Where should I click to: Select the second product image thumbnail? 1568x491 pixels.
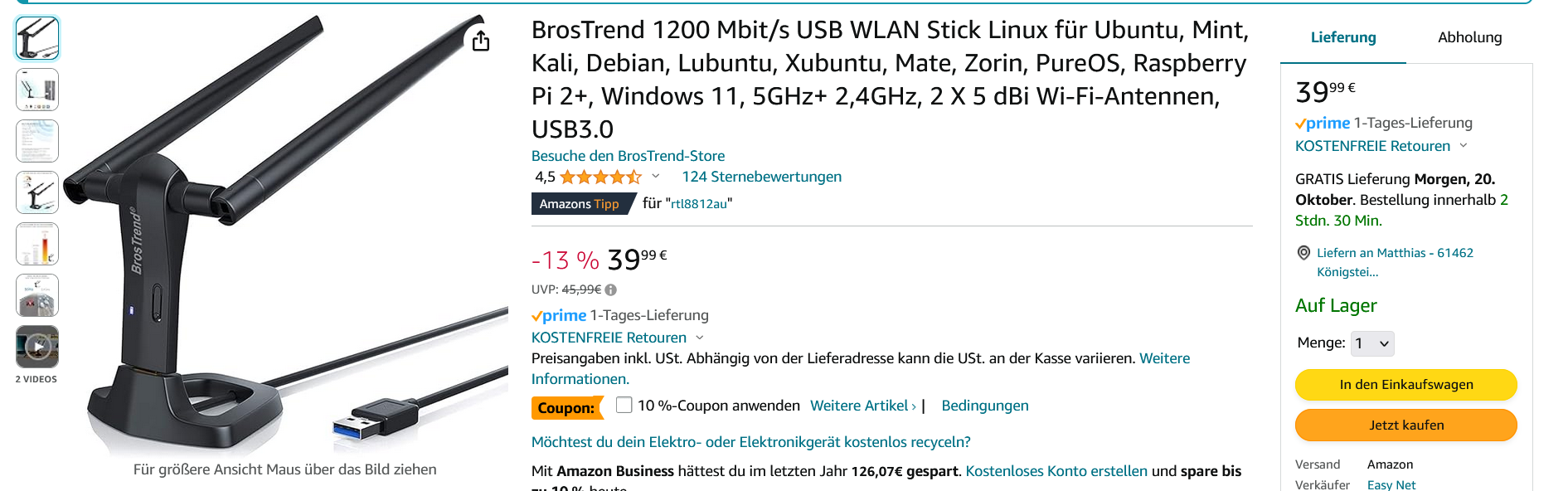coord(37,90)
